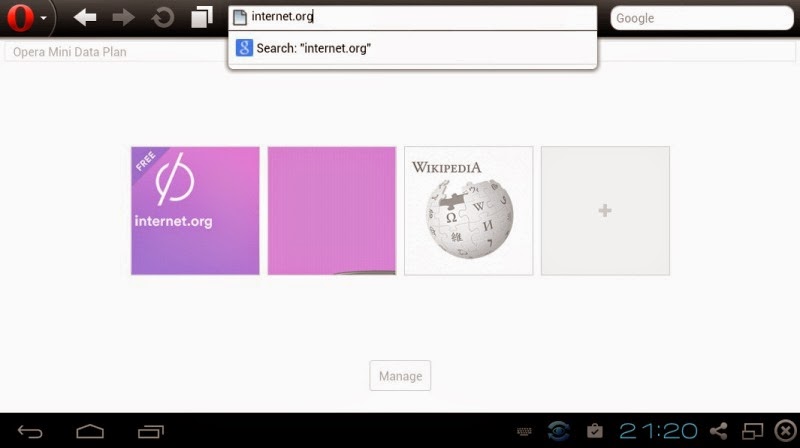Select the Search "internet.org" suggestion
The height and width of the screenshot is (448, 800).
[x=412, y=48]
